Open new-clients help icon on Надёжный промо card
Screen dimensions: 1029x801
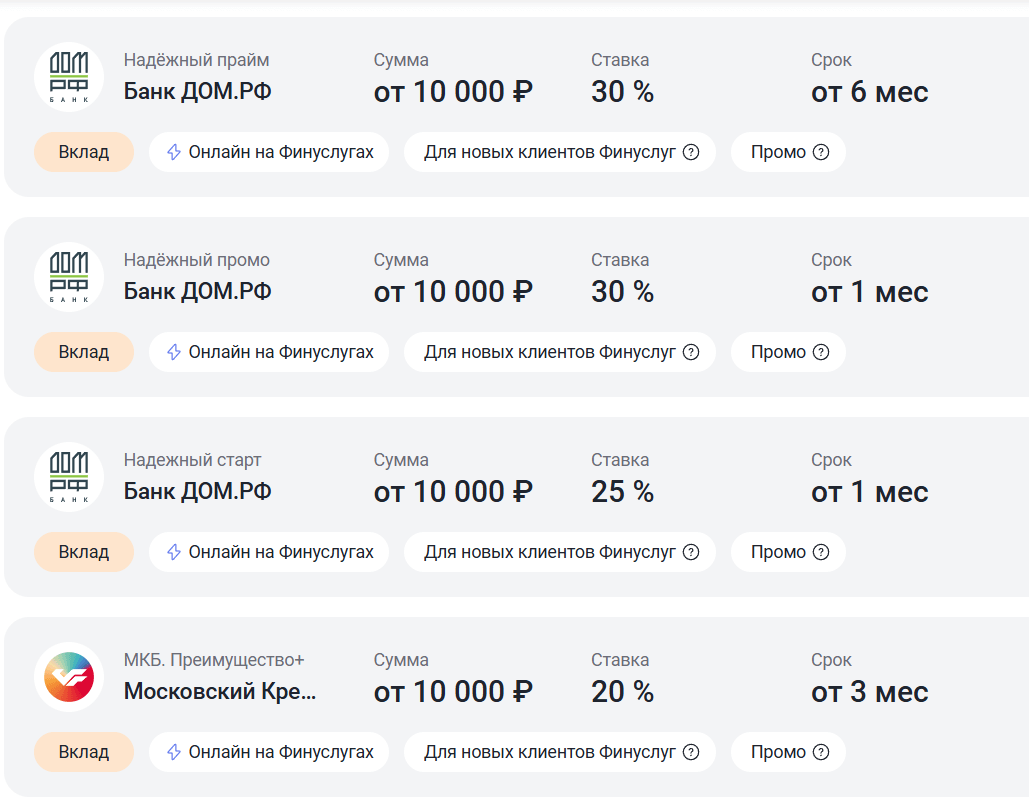point(691,352)
